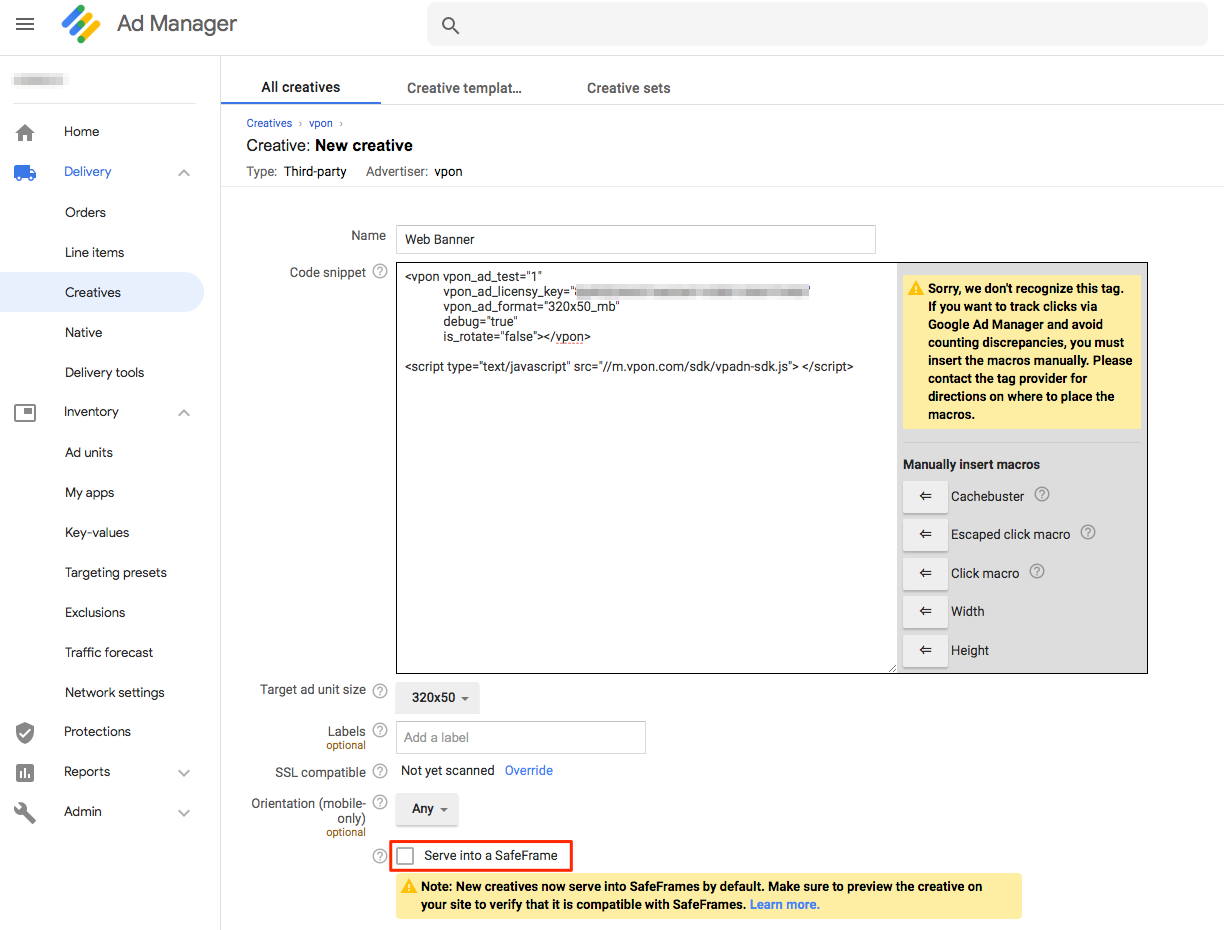Open Native in sidebar
1224x930 pixels.
point(84,332)
